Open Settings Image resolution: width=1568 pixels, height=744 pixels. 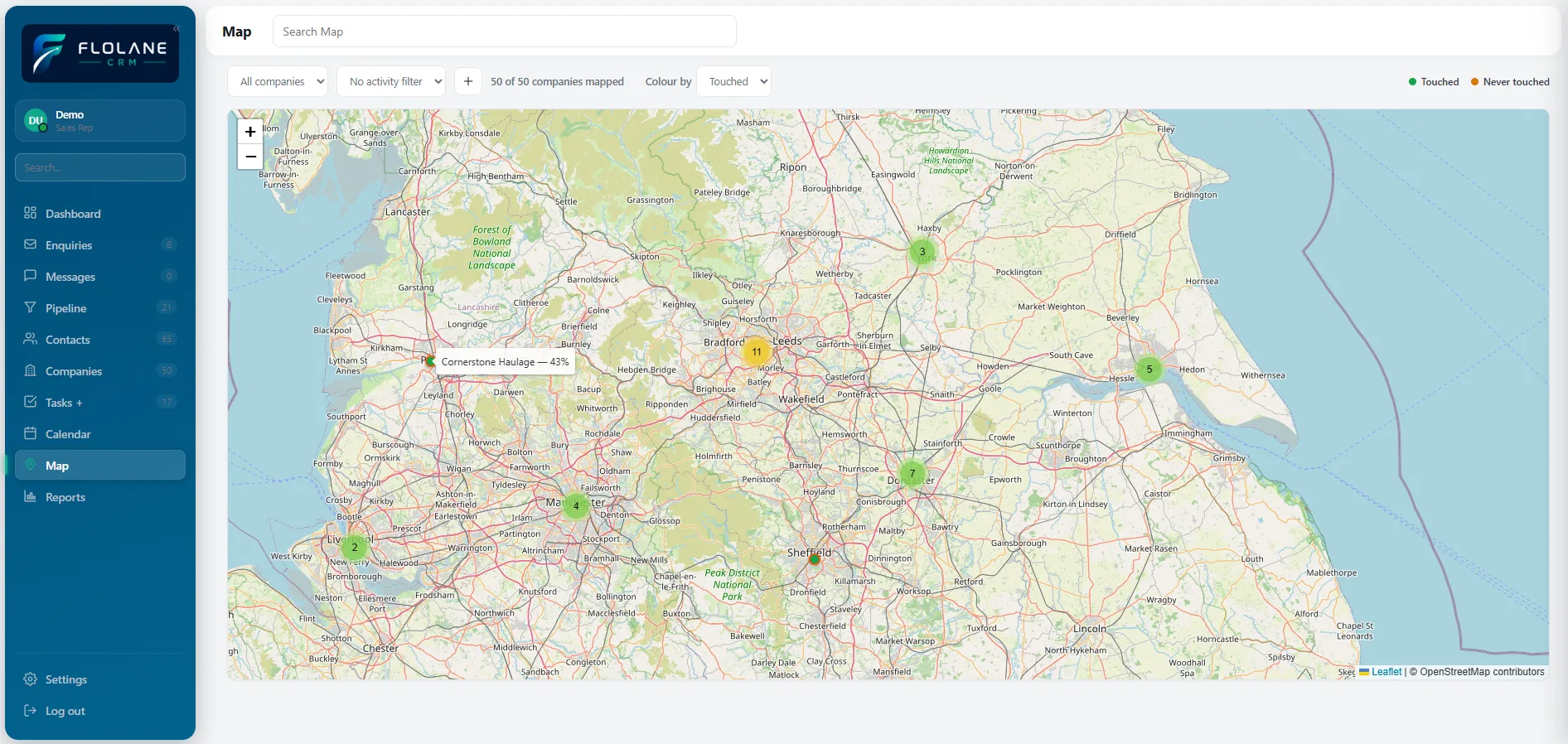click(x=100, y=679)
